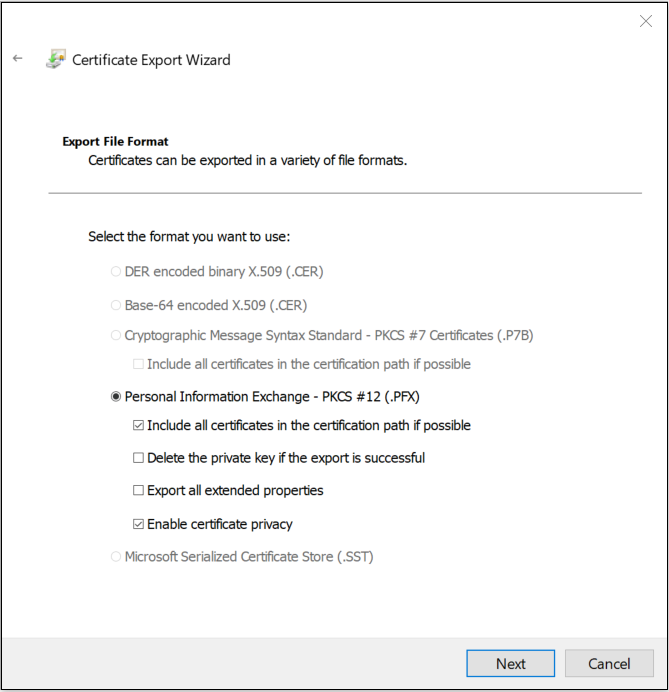Select Base-64 encoded X.509 format
This screenshot has width=669, height=692.
(x=117, y=305)
